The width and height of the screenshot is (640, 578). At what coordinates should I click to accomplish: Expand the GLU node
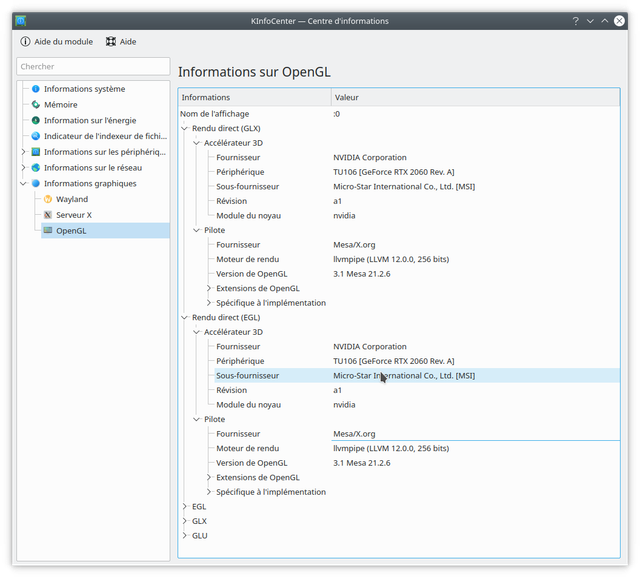(184, 536)
